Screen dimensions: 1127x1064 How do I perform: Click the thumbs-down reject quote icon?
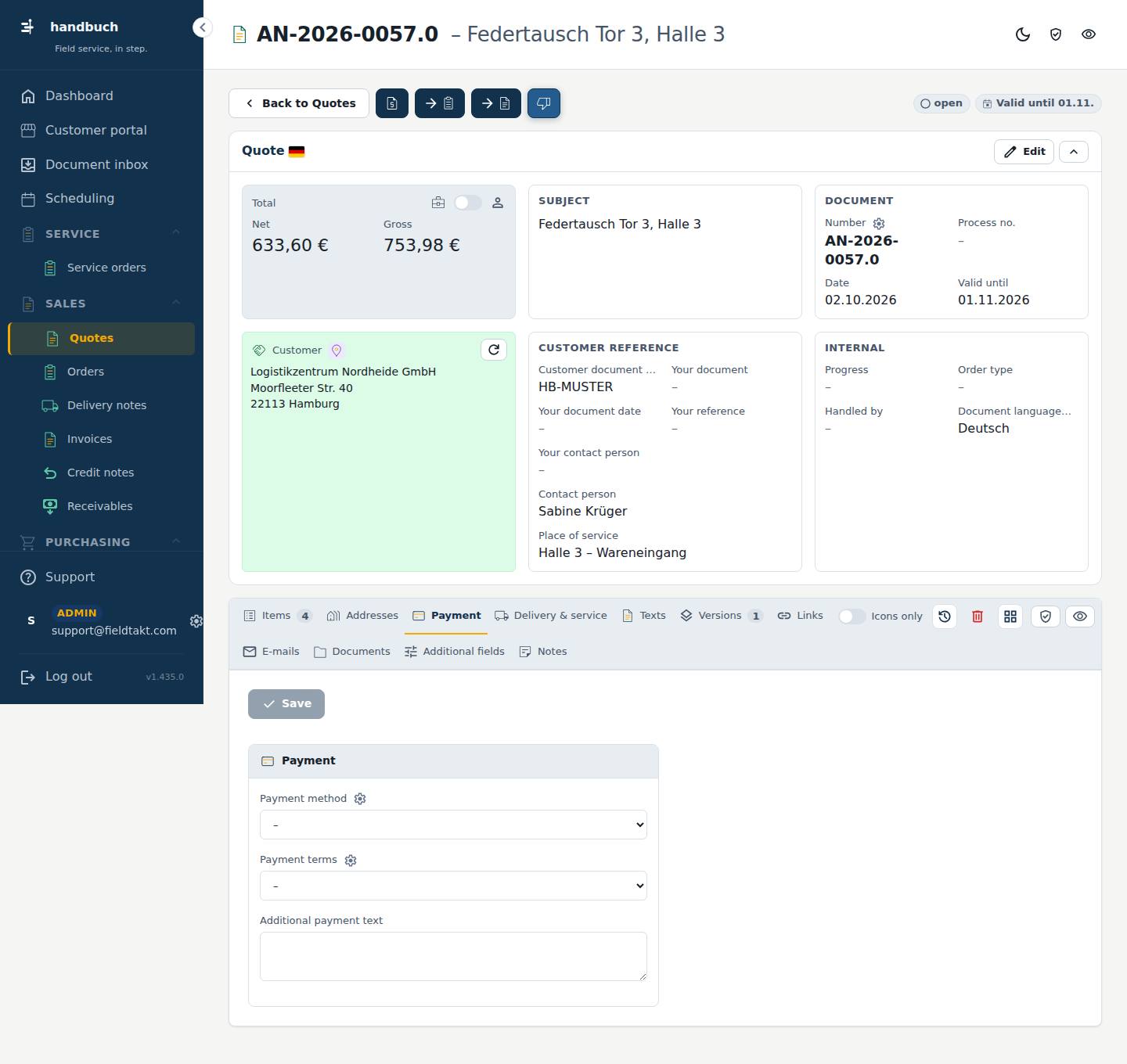544,103
